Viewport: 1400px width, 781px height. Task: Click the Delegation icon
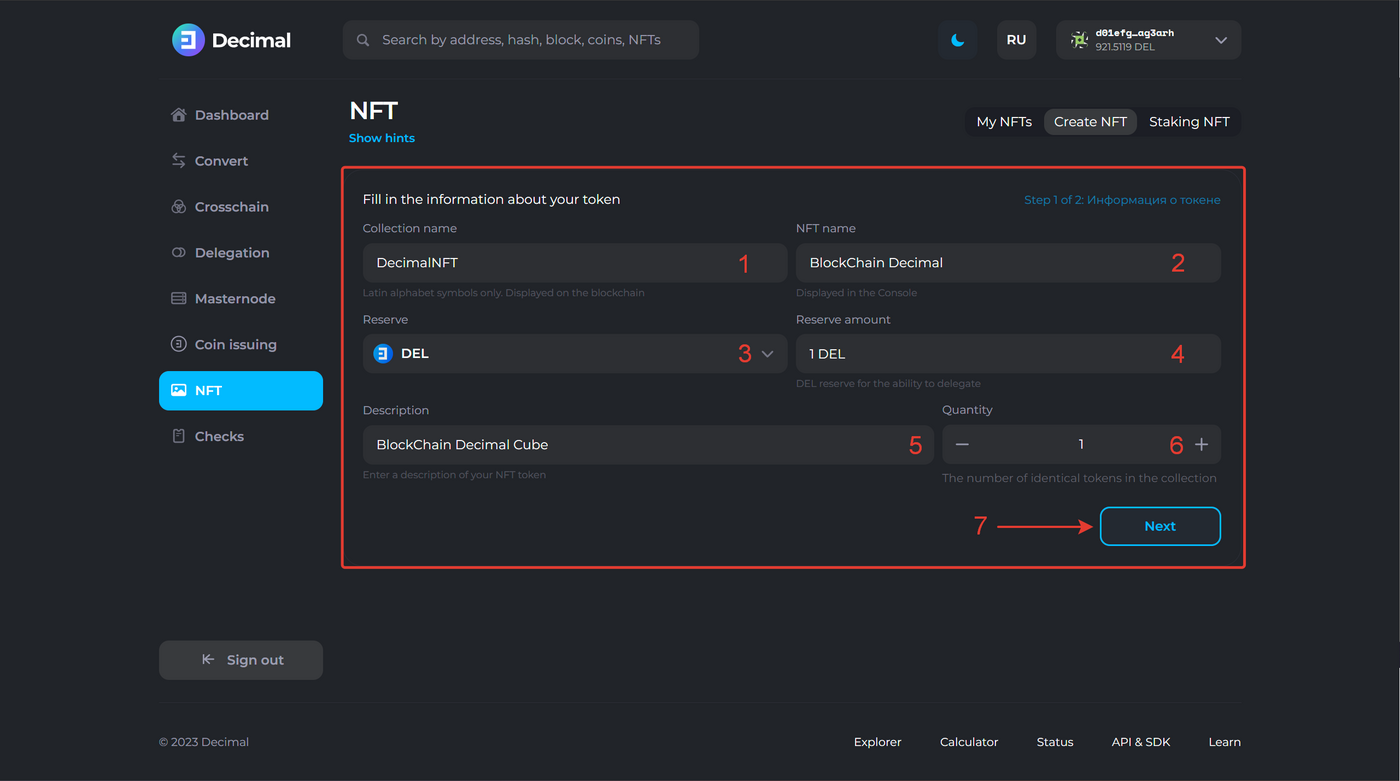[178, 253]
